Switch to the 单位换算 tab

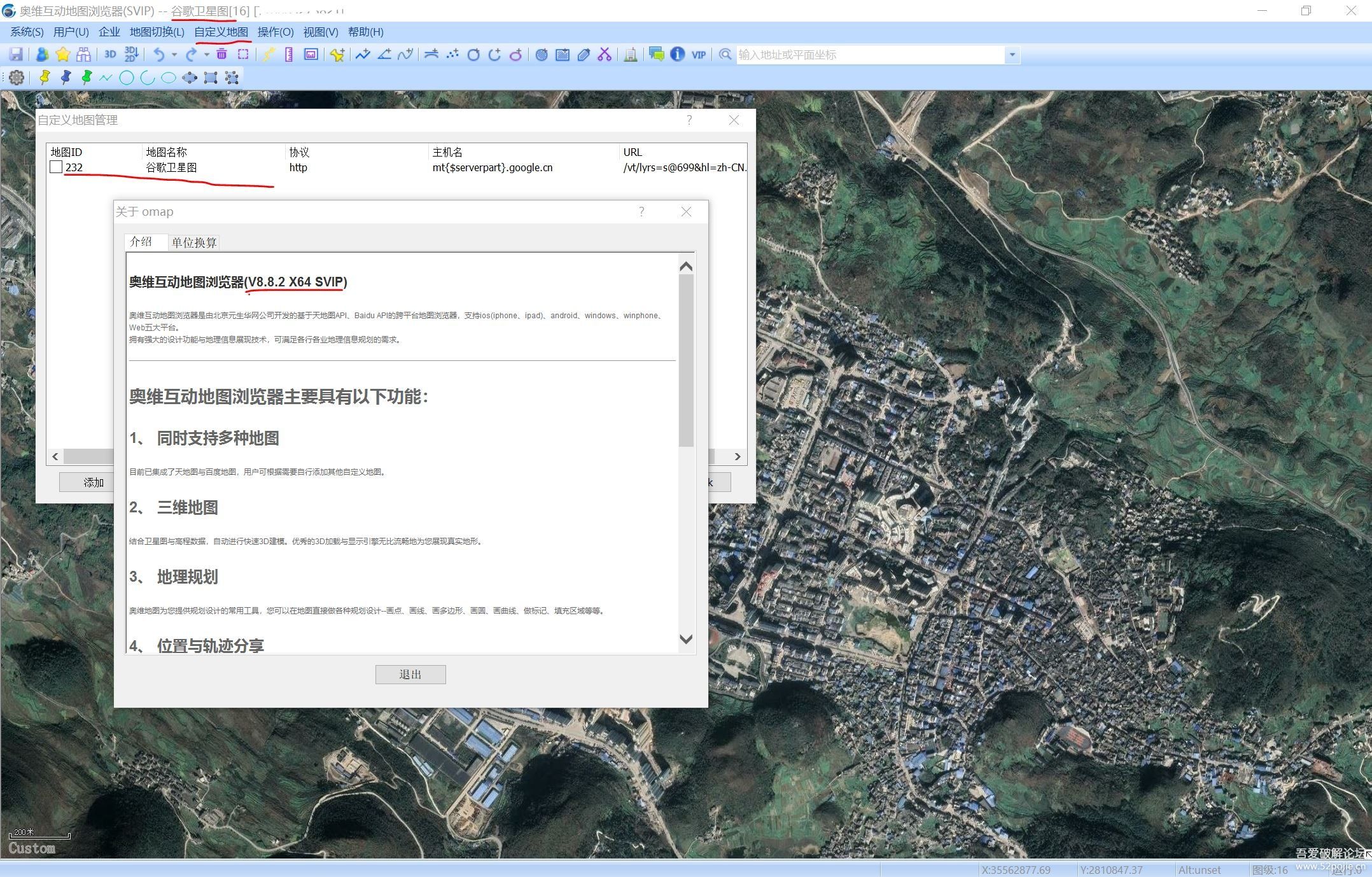(x=194, y=242)
